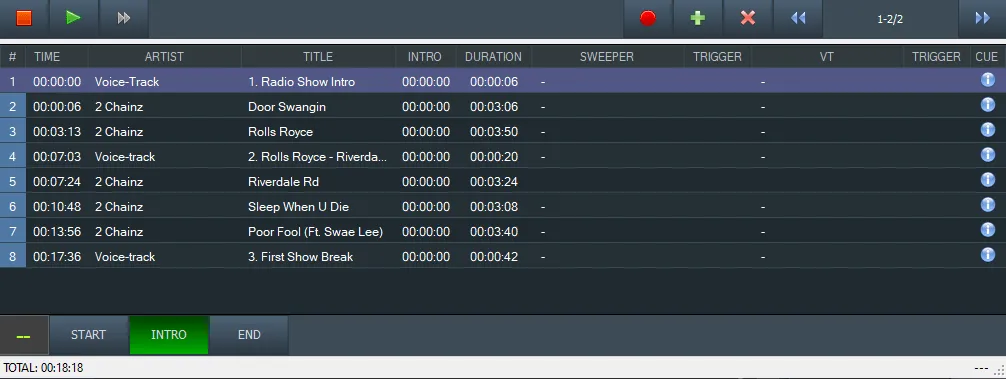
Task: Click the red Record button
Action: coord(648,18)
